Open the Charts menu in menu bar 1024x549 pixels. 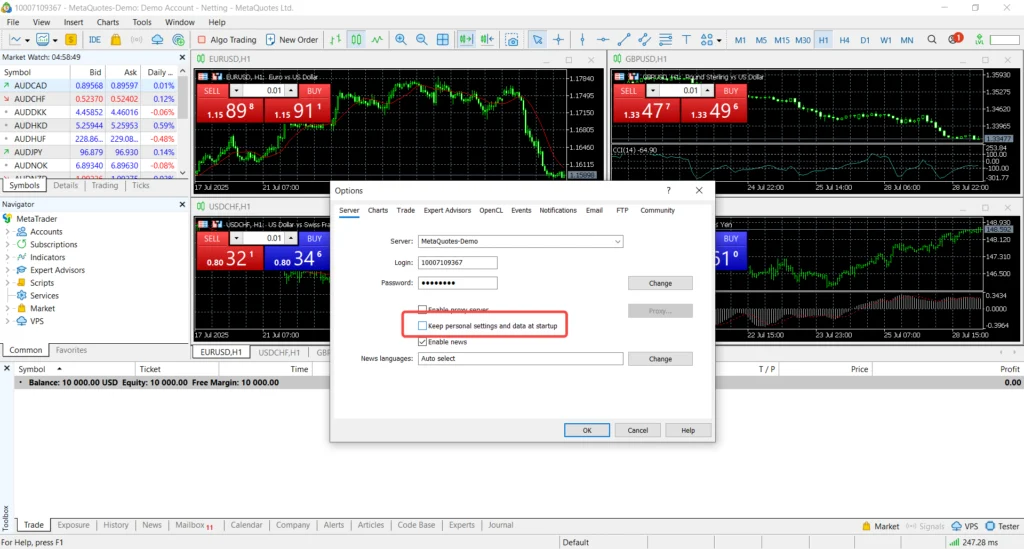(107, 21)
